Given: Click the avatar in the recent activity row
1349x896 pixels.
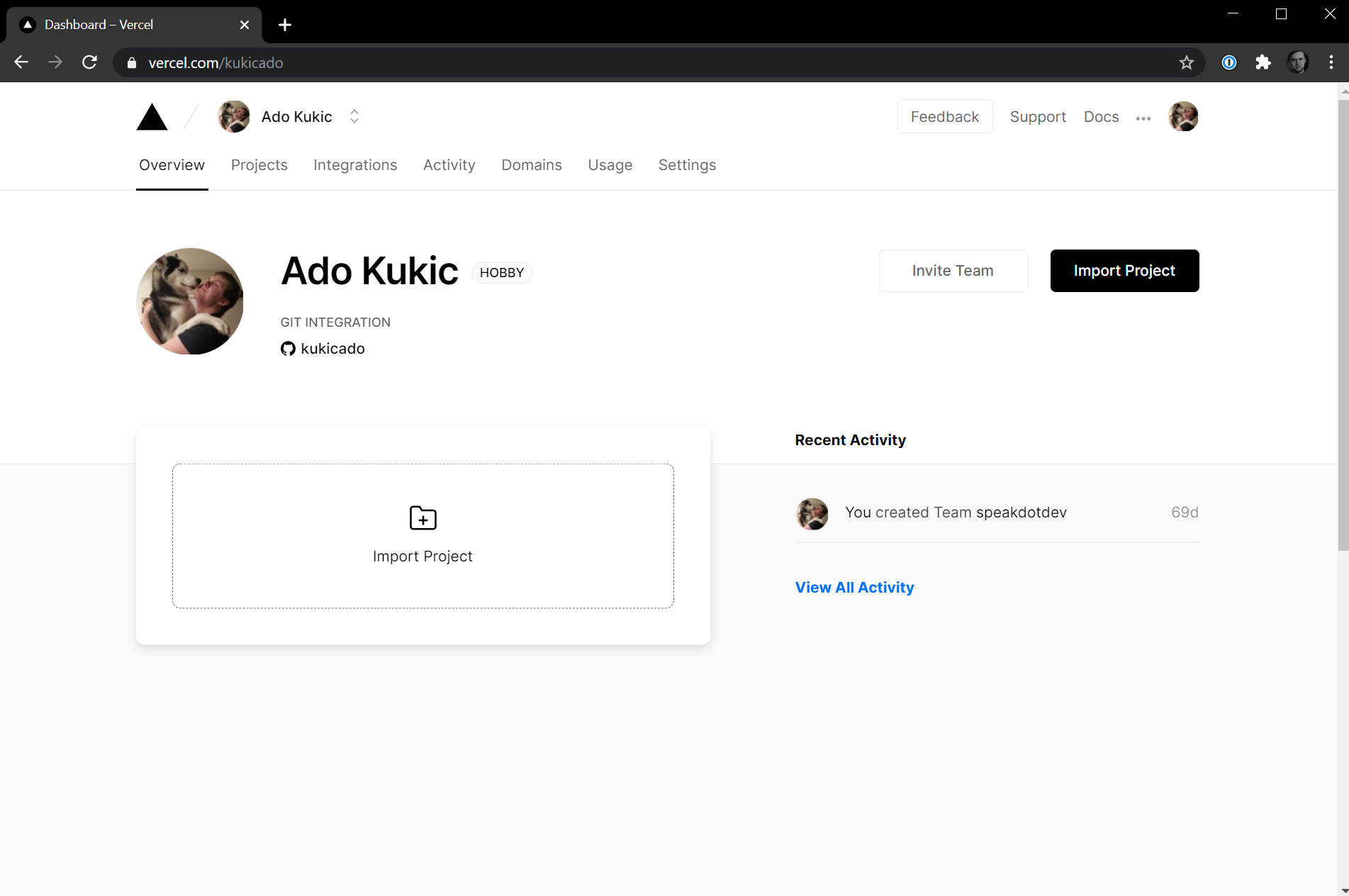Looking at the screenshot, I should (x=812, y=514).
